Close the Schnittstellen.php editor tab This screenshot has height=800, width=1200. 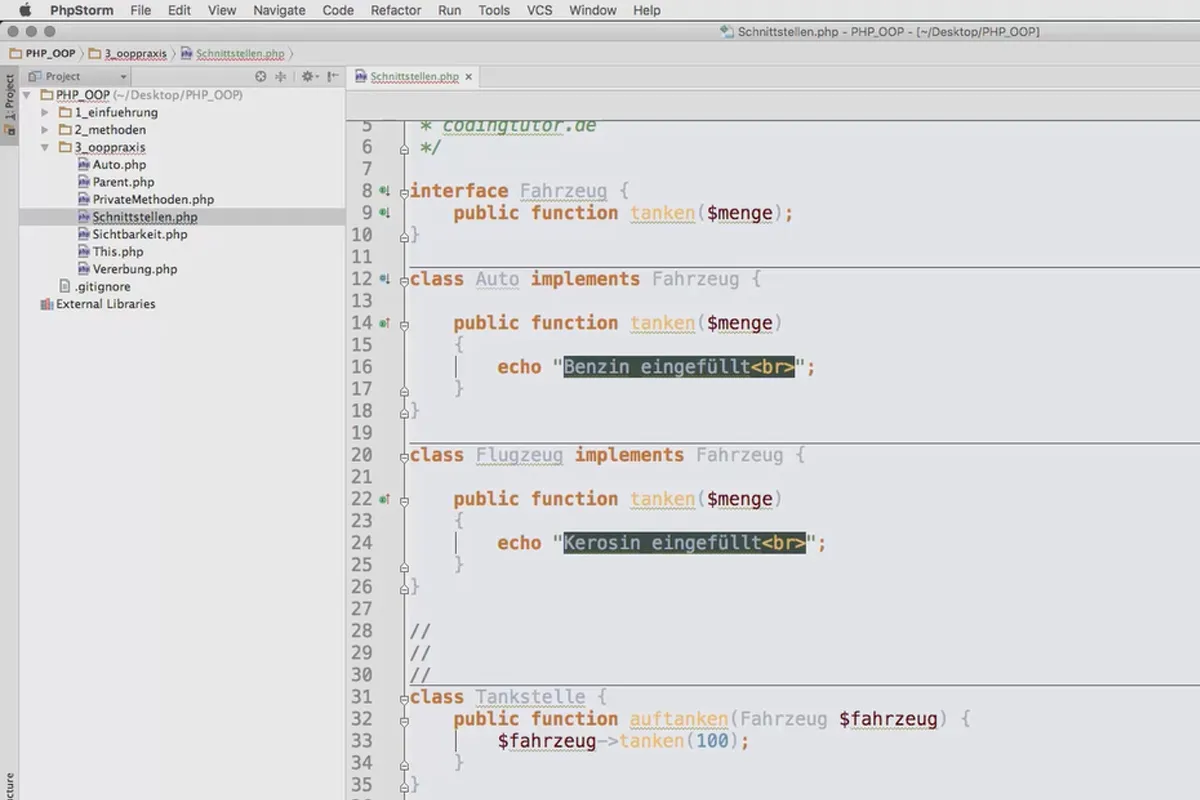(468, 76)
